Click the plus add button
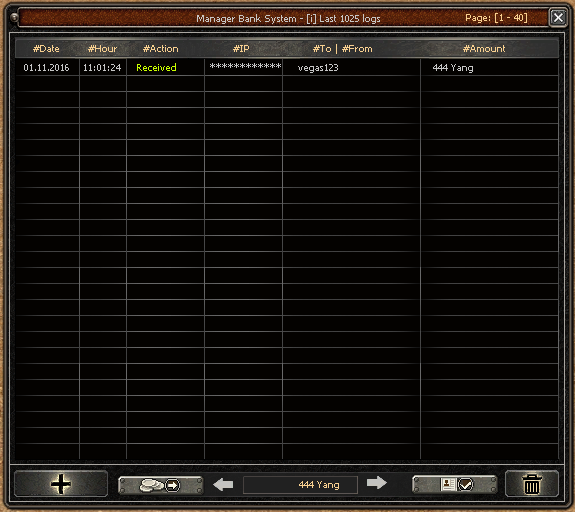Viewport: 575px width, 512px height. (x=61, y=484)
